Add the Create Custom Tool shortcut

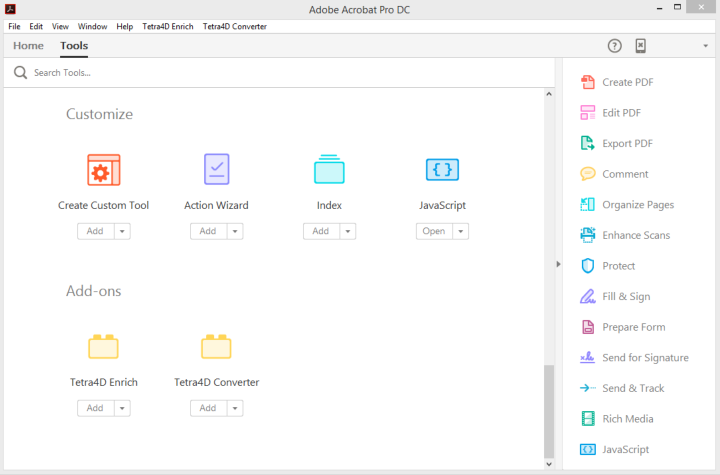click(96, 231)
